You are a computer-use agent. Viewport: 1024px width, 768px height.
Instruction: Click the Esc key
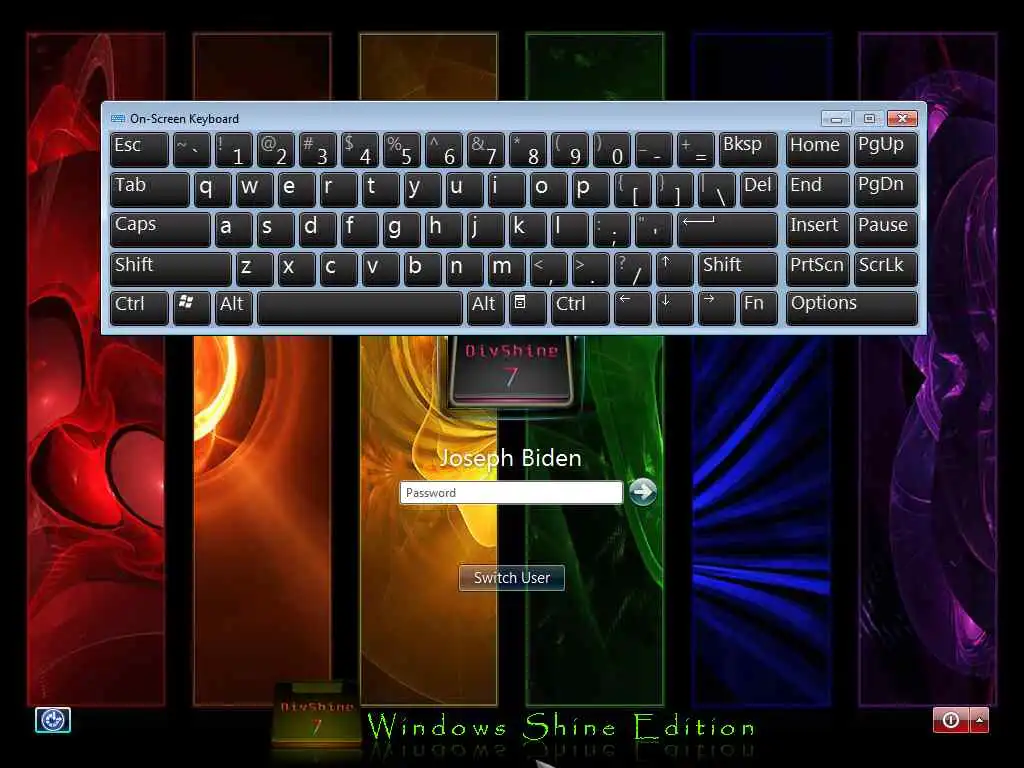(x=139, y=150)
